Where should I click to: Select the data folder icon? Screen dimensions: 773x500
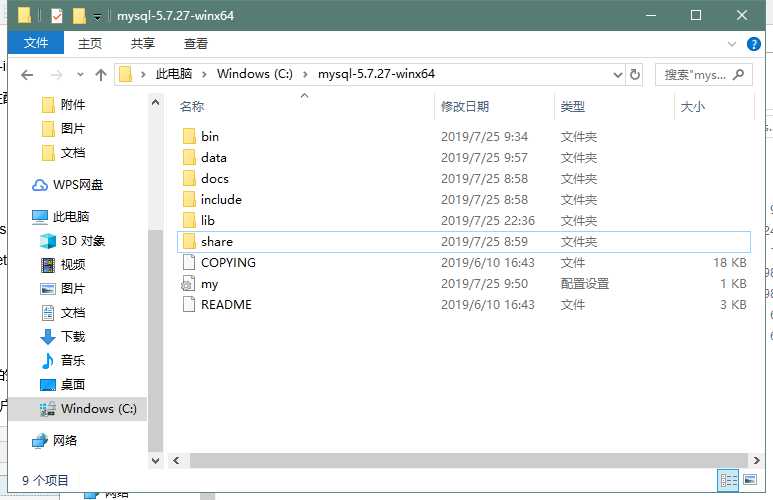coord(189,158)
